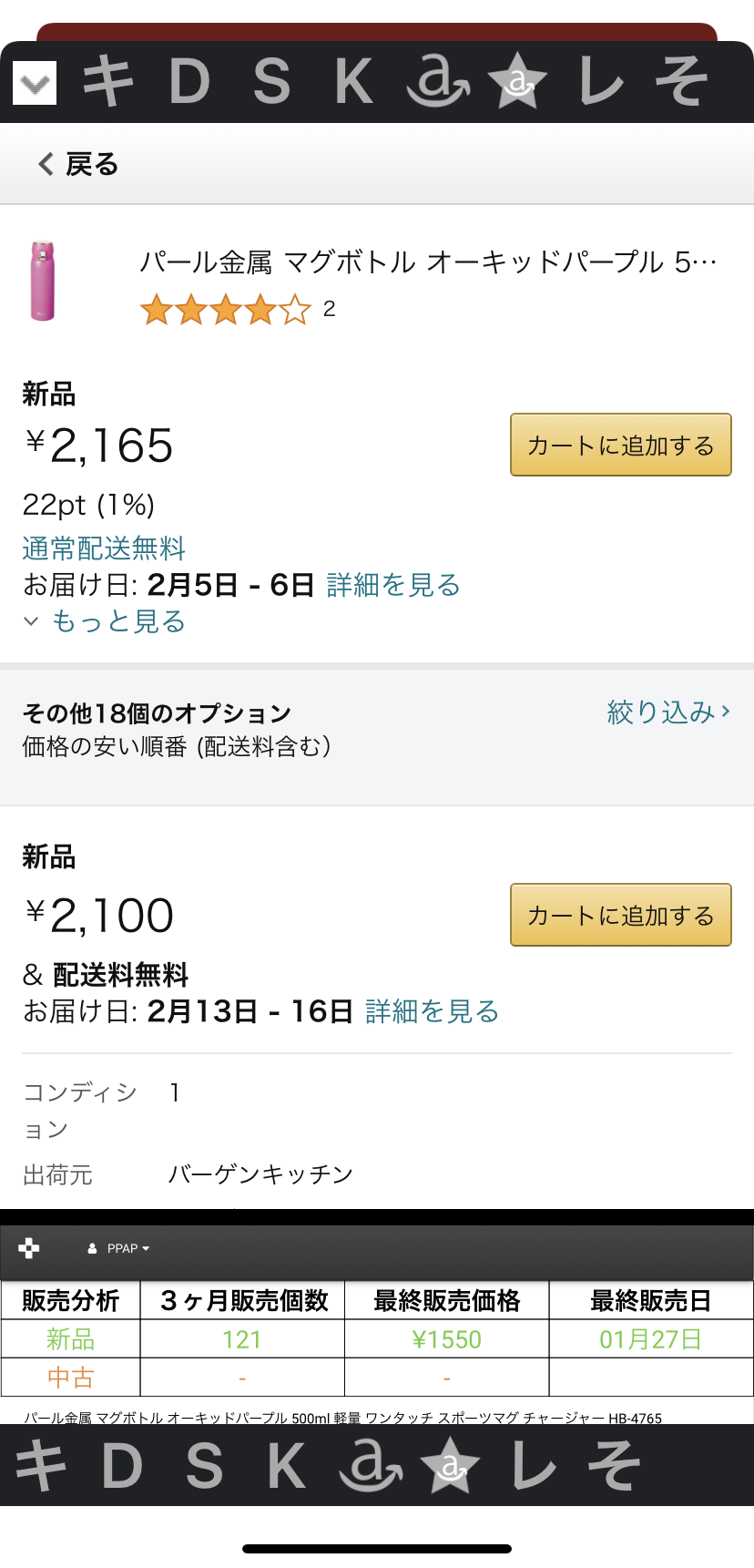Screen dimensions: 754x1568
Task: Tap the レ icon in the top toolbar
Action: (600, 82)
